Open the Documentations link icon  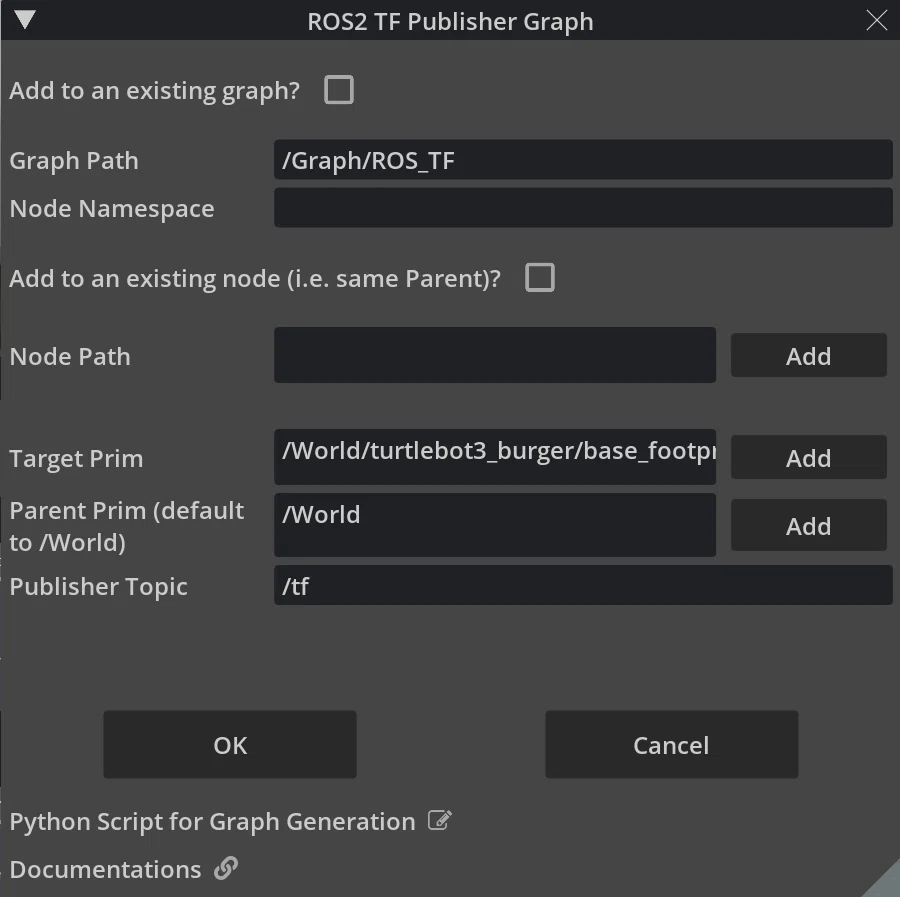pyautogui.click(x=226, y=868)
